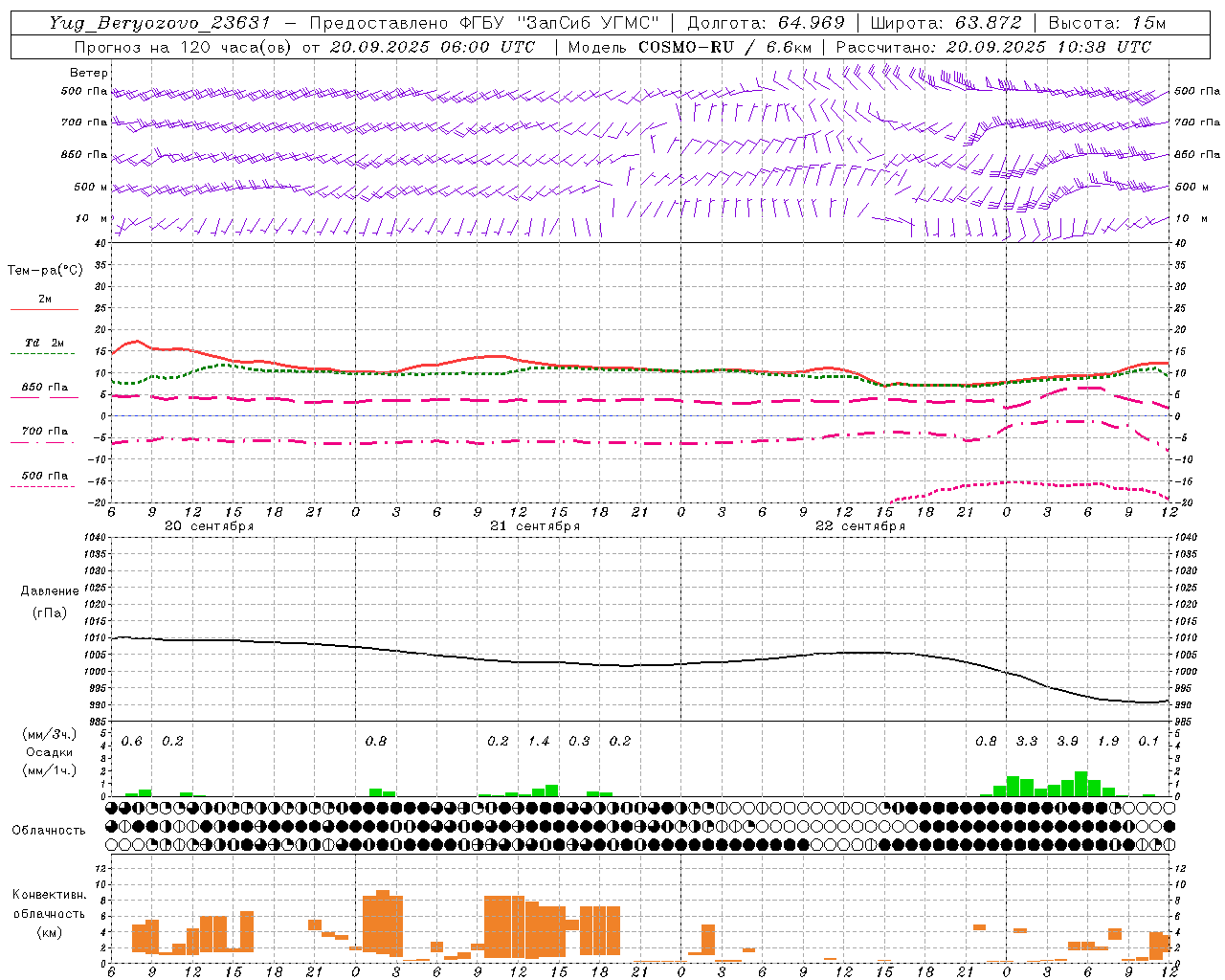1225x980 pixels.
Task: Click the 3.3 precipitation total value
Action: 1027,742
